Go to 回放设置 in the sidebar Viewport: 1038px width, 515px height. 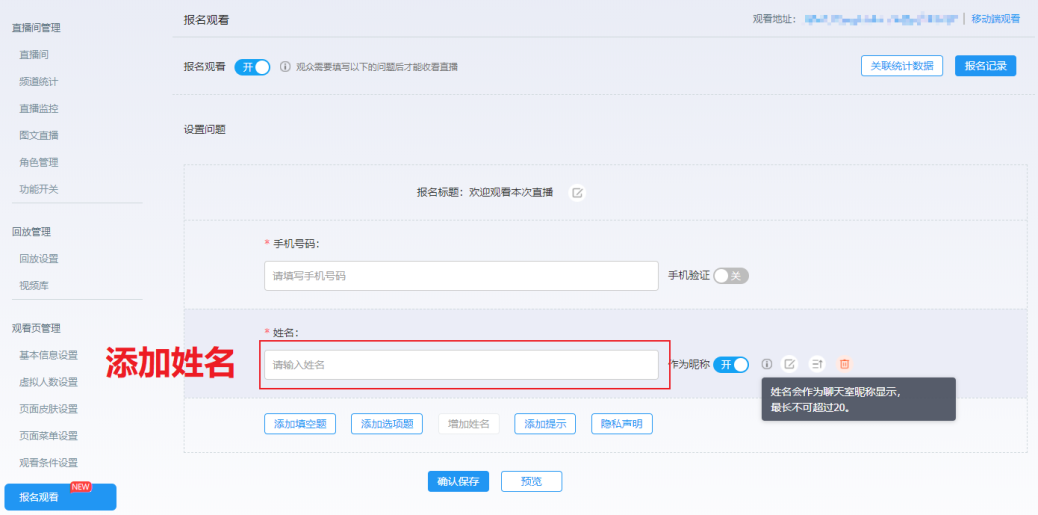[x=39, y=258]
